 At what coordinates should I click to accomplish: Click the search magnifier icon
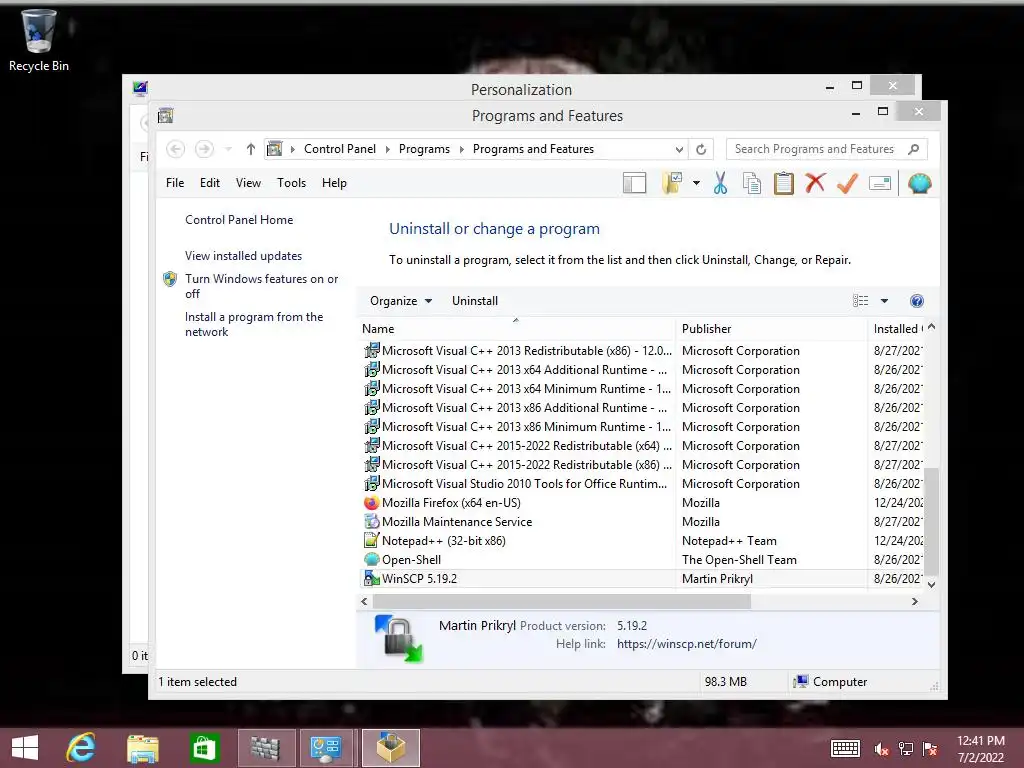click(x=914, y=149)
